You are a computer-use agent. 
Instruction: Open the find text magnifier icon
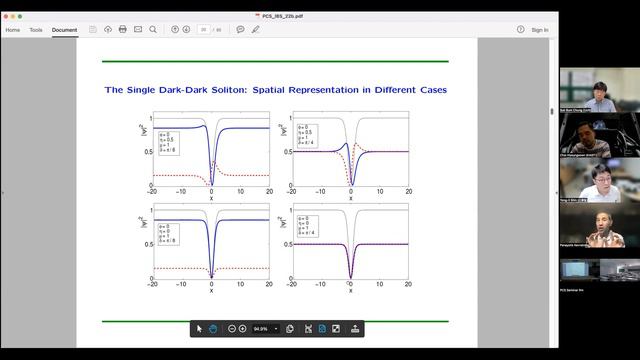tap(153, 29)
